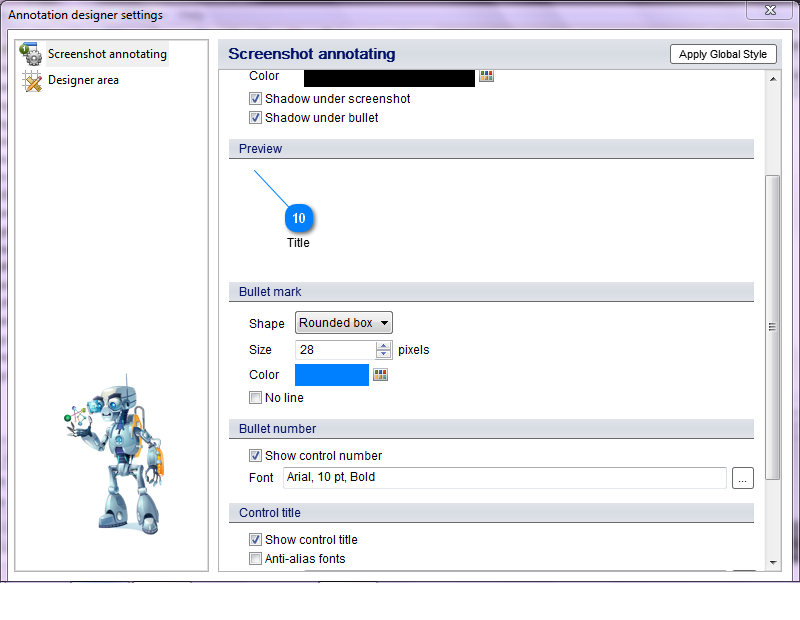
Task: Click the blue bullet Color swatch
Action: click(332, 375)
